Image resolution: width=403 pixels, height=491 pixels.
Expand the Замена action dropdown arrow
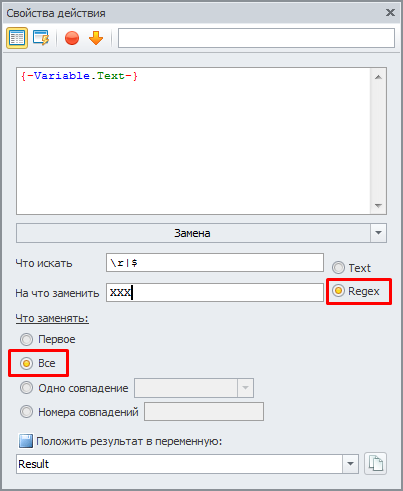click(378, 233)
